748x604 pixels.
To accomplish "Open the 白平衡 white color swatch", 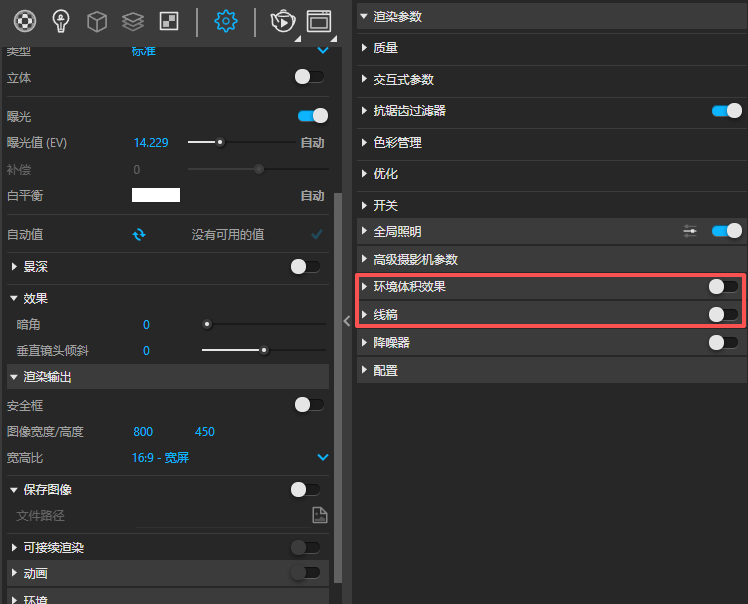I will (156, 196).
